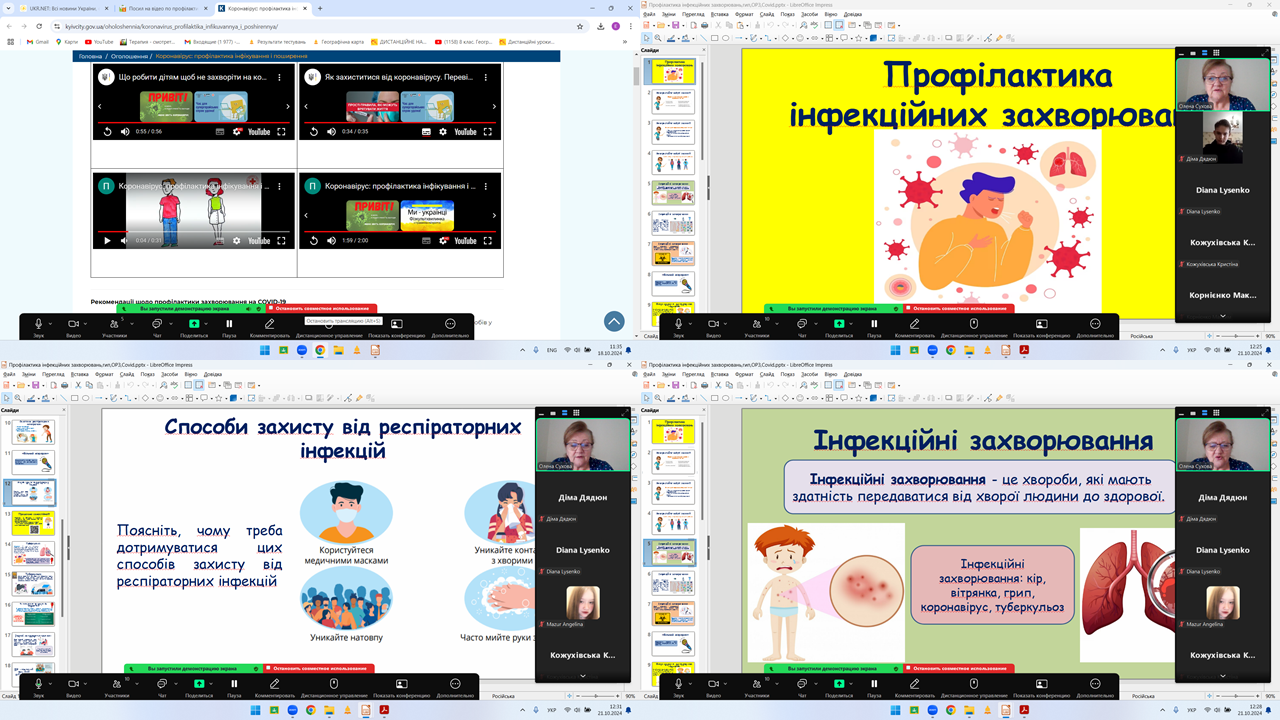Screen dimensions: 1280x720
Task: Open arrow next to Видео in title slide Zoom bar
Action: click(x=725, y=323)
